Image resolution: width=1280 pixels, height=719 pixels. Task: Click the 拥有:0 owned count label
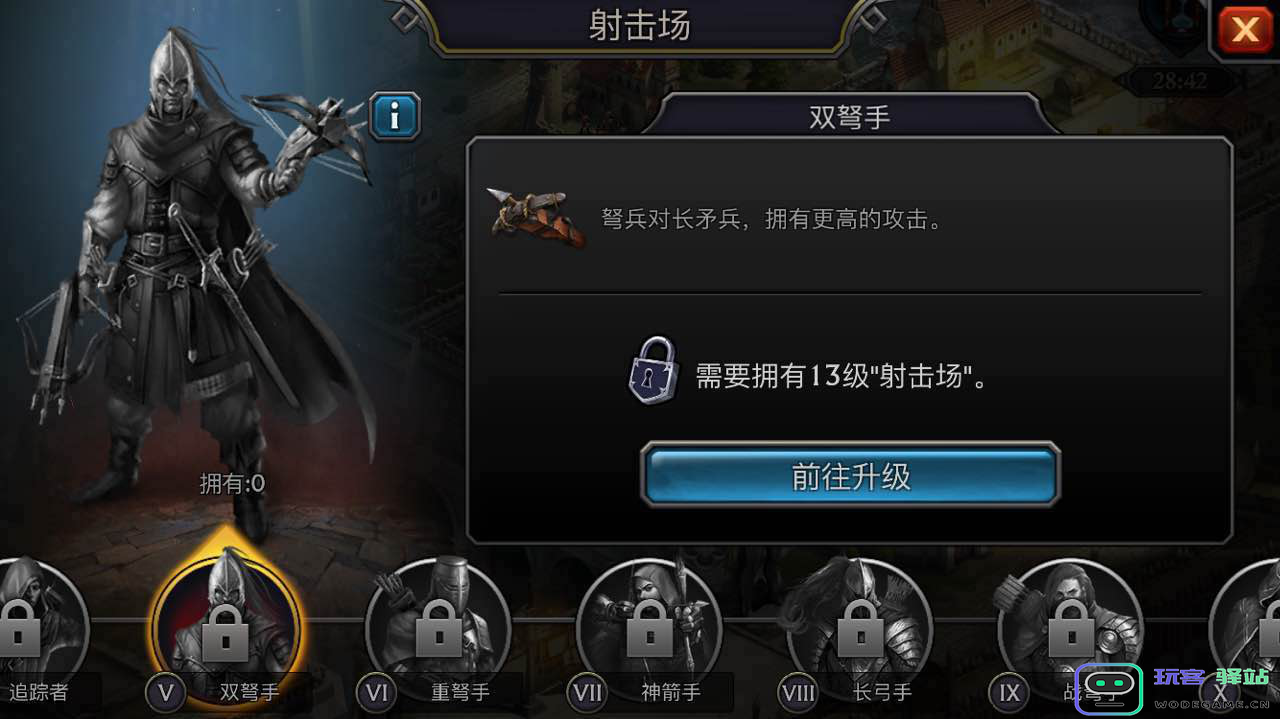[232, 484]
